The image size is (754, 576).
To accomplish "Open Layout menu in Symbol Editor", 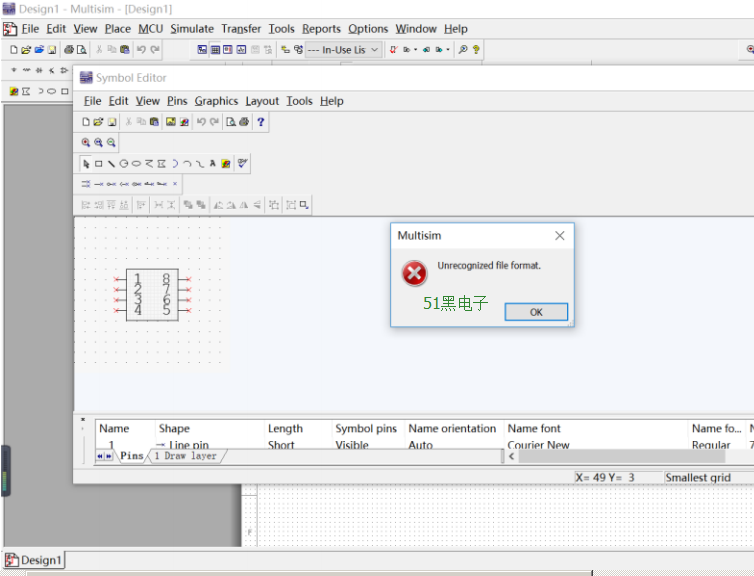I will point(262,101).
